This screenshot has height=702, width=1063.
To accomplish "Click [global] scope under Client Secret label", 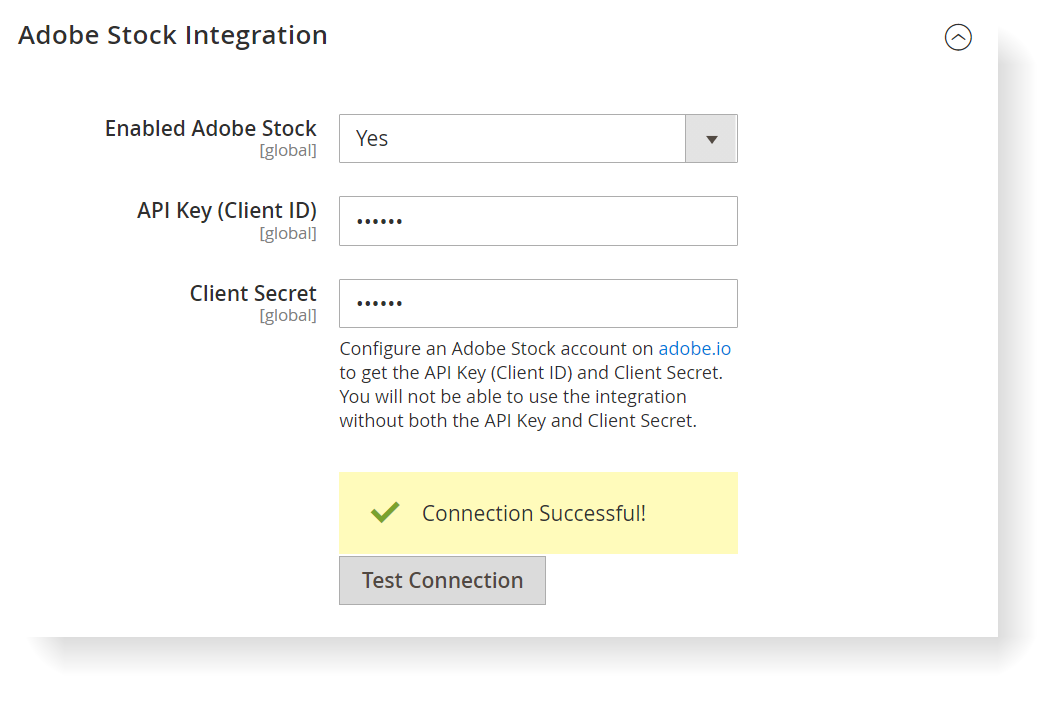I will coord(288,316).
